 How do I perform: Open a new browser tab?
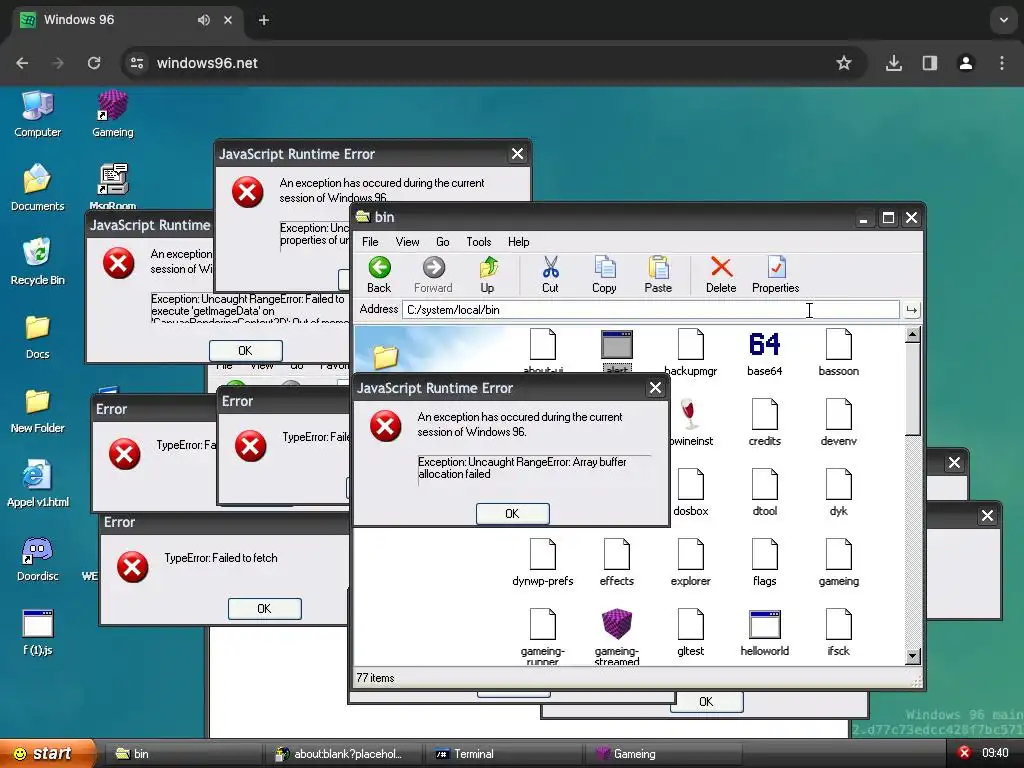click(263, 20)
